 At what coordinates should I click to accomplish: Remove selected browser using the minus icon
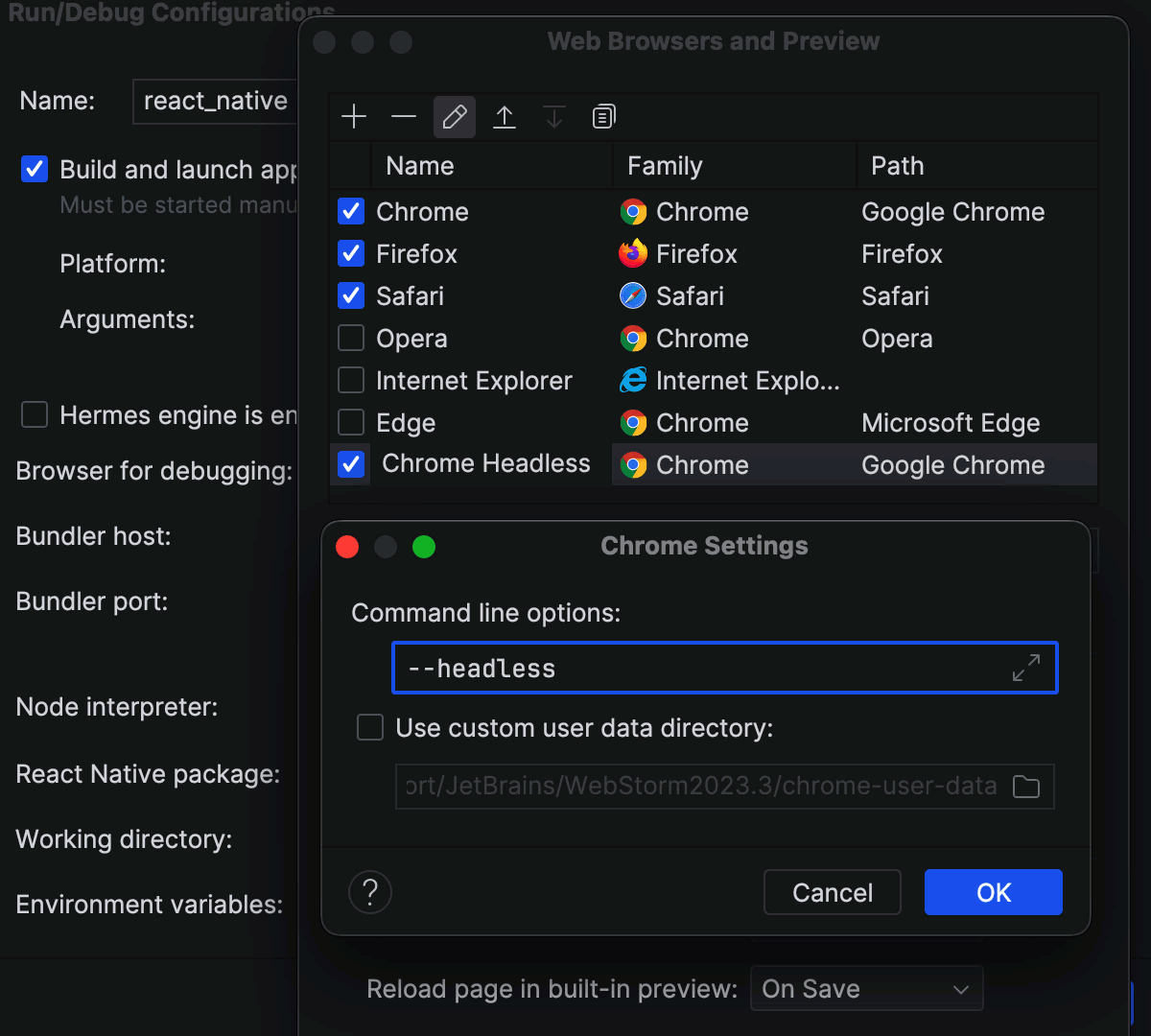point(404,116)
